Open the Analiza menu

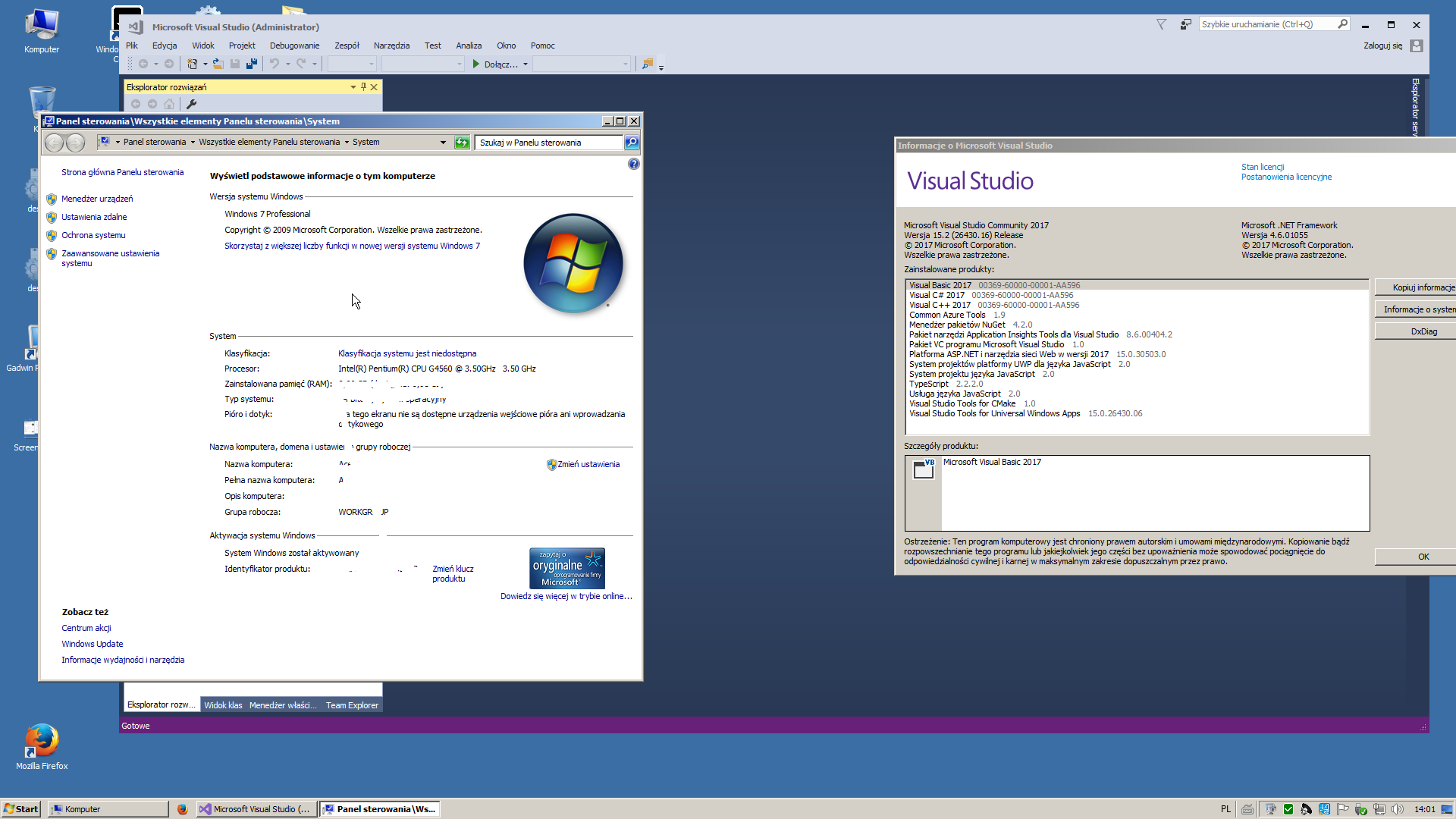pos(469,45)
